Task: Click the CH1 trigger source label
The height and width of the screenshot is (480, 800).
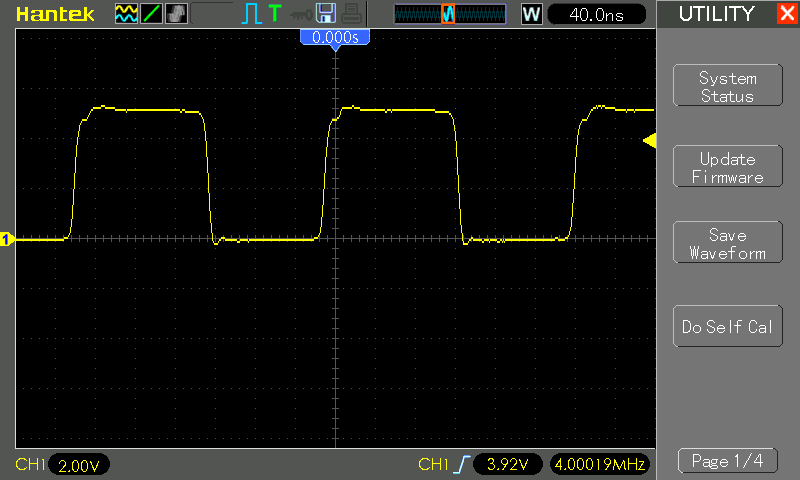Action: pyautogui.click(x=433, y=464)
